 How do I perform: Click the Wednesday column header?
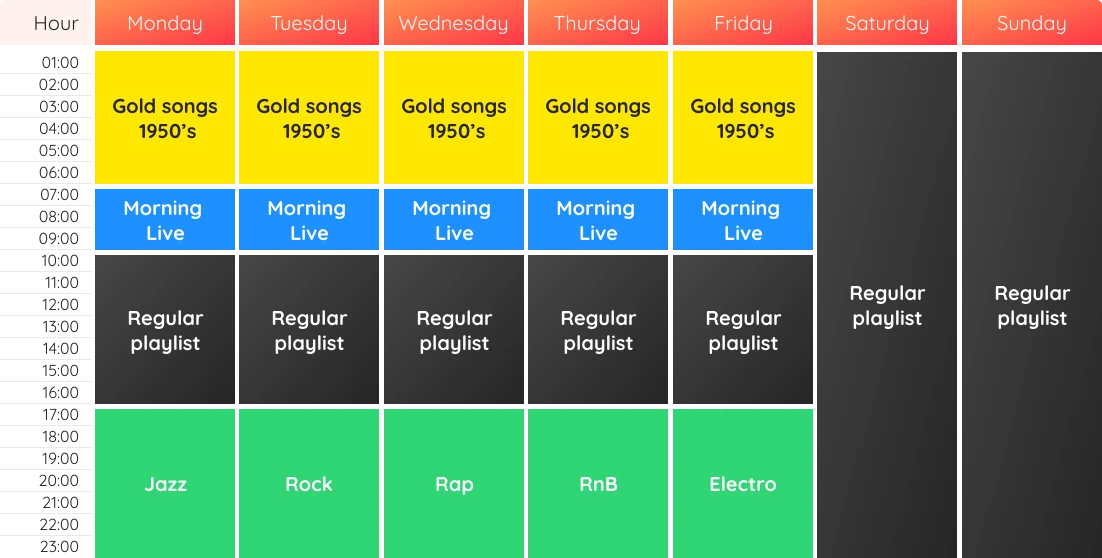[x=453, y=24]
